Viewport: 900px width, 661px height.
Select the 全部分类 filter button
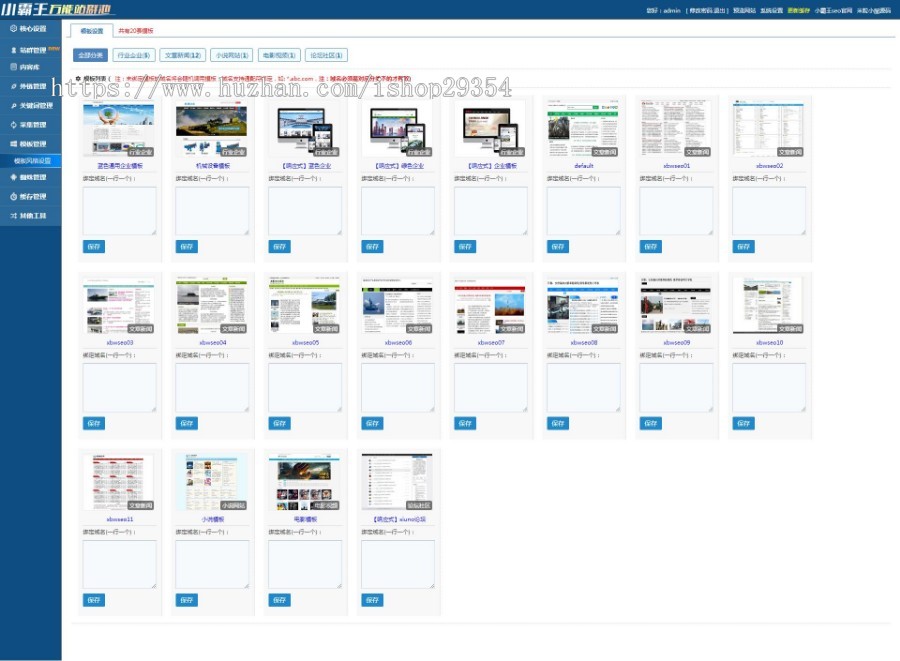pyautogui.click(x=90, y=56)
